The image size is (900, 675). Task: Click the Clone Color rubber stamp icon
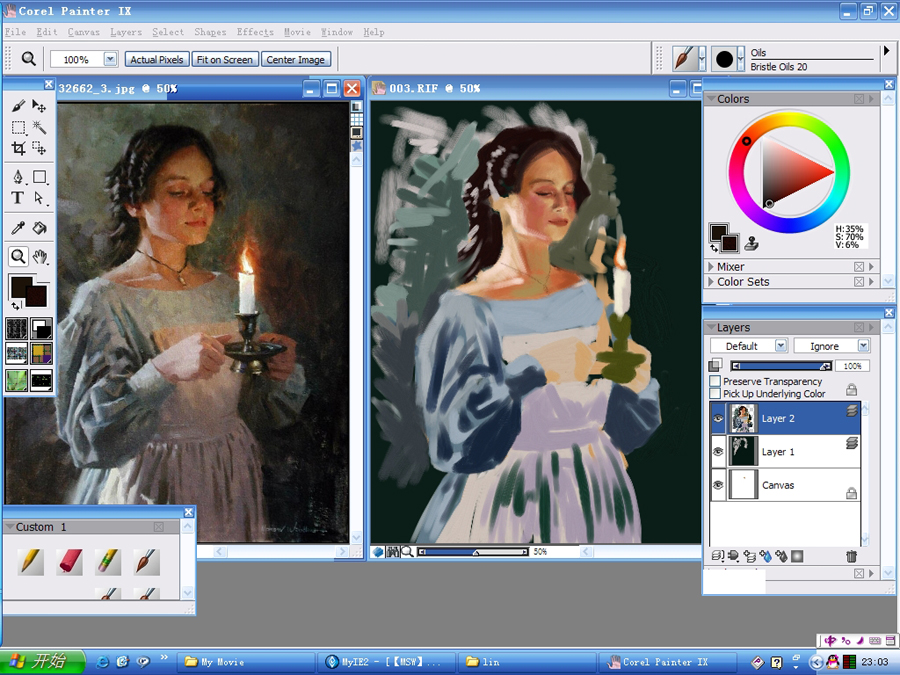(x=751, y=244)
